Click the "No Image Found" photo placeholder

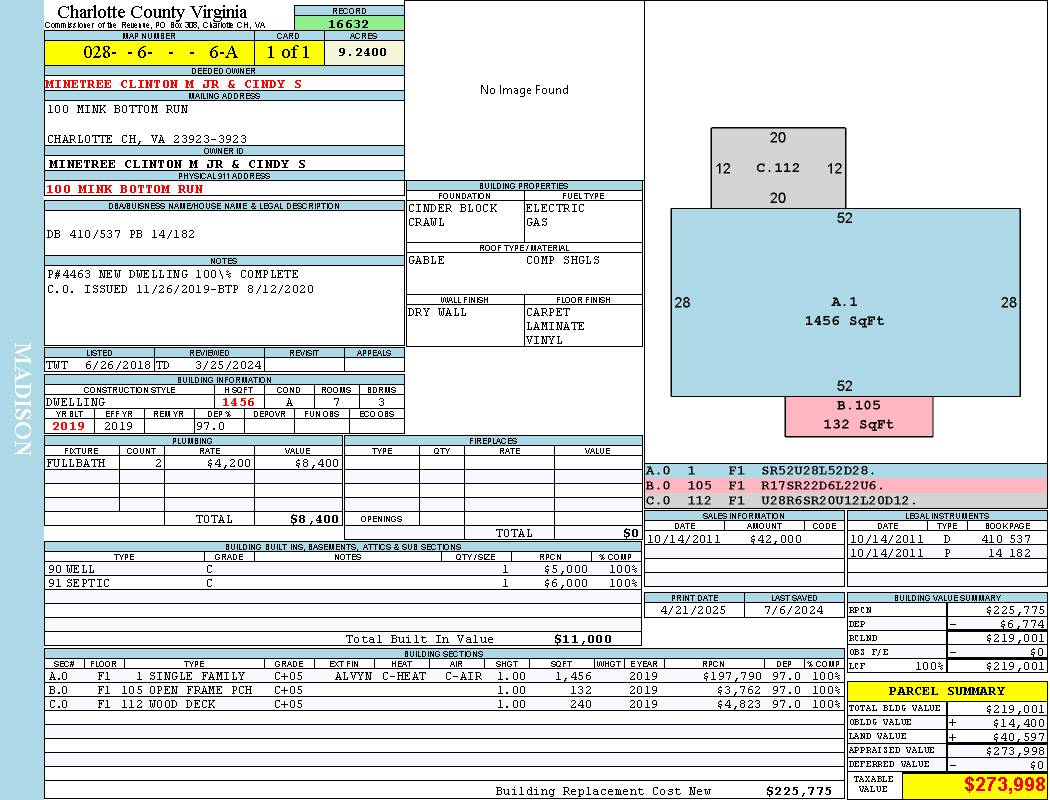pos(524,90)
